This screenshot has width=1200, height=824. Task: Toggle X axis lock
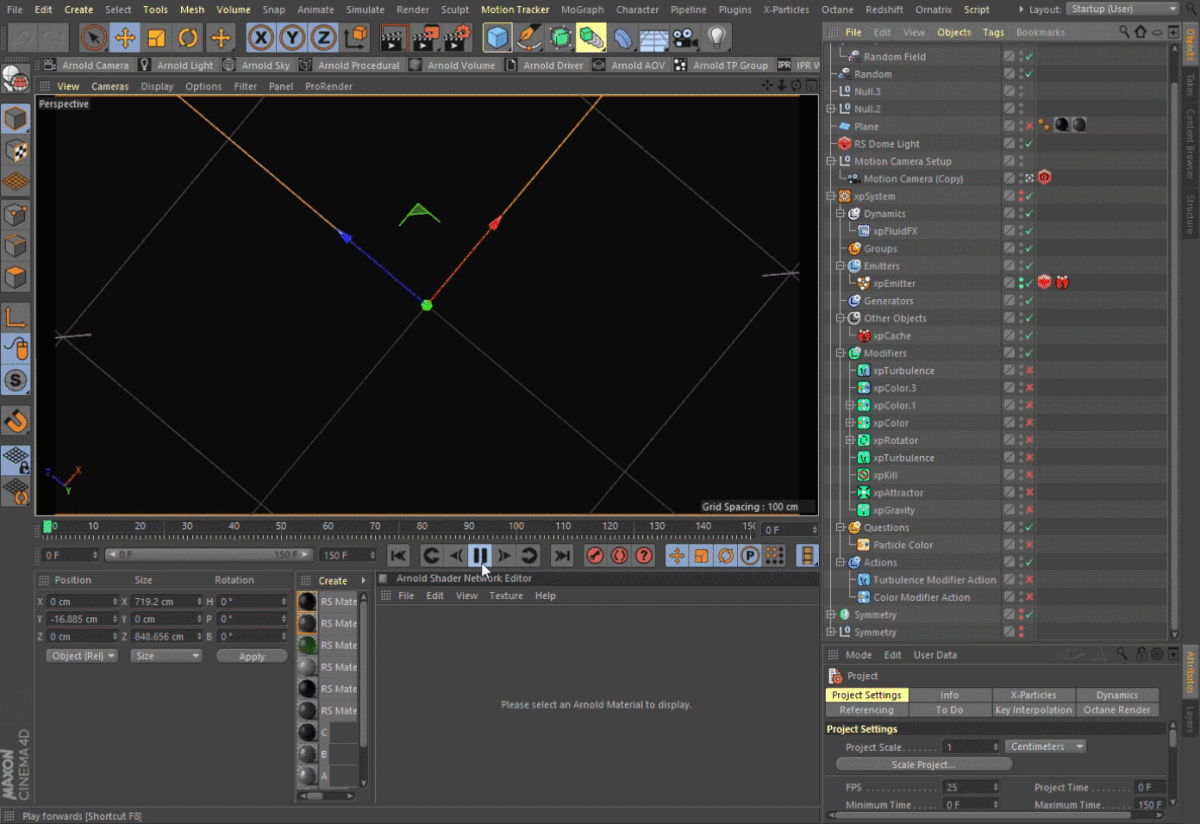[261, 39]
